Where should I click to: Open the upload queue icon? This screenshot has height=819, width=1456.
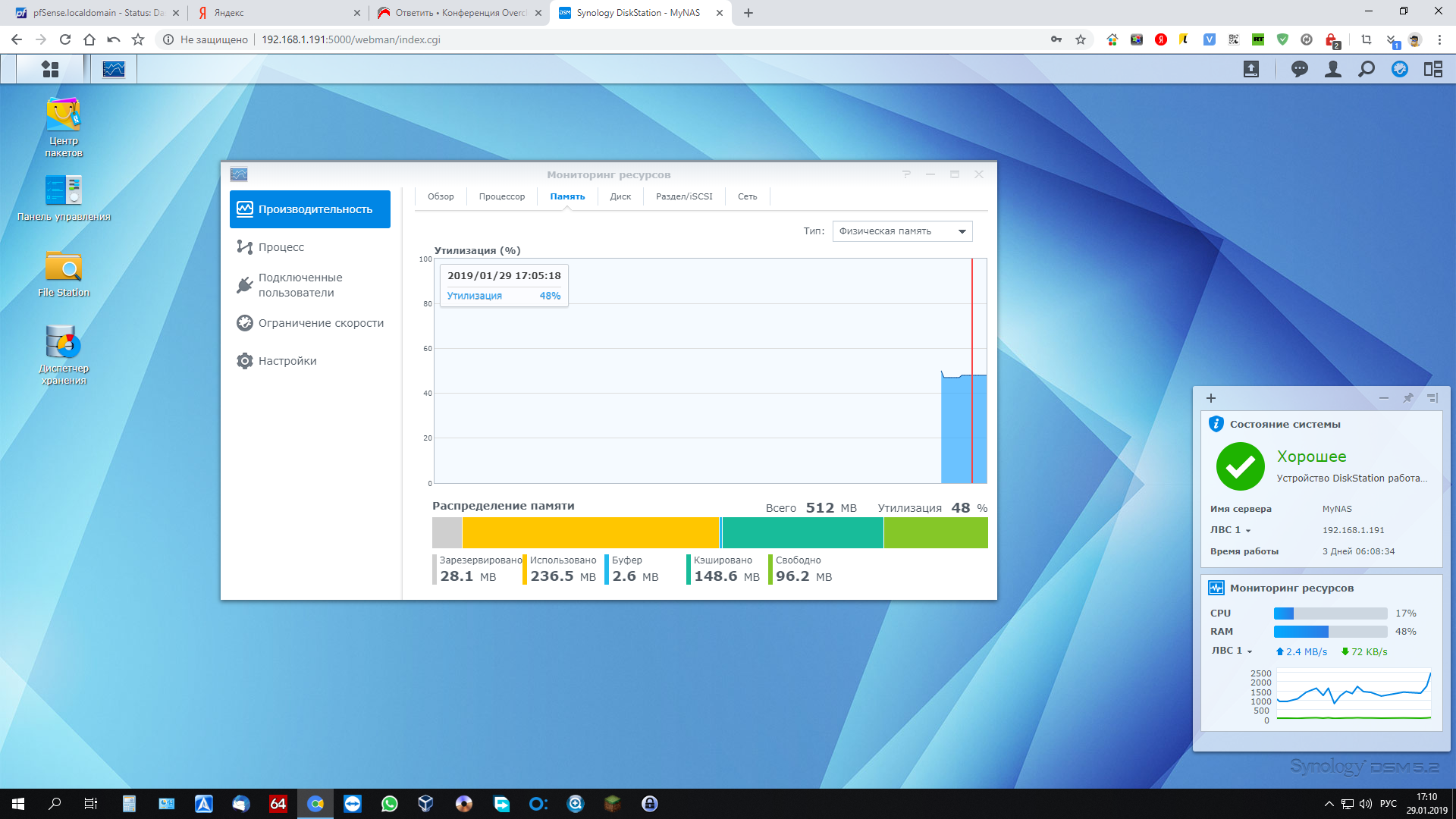pos(1251,69)
